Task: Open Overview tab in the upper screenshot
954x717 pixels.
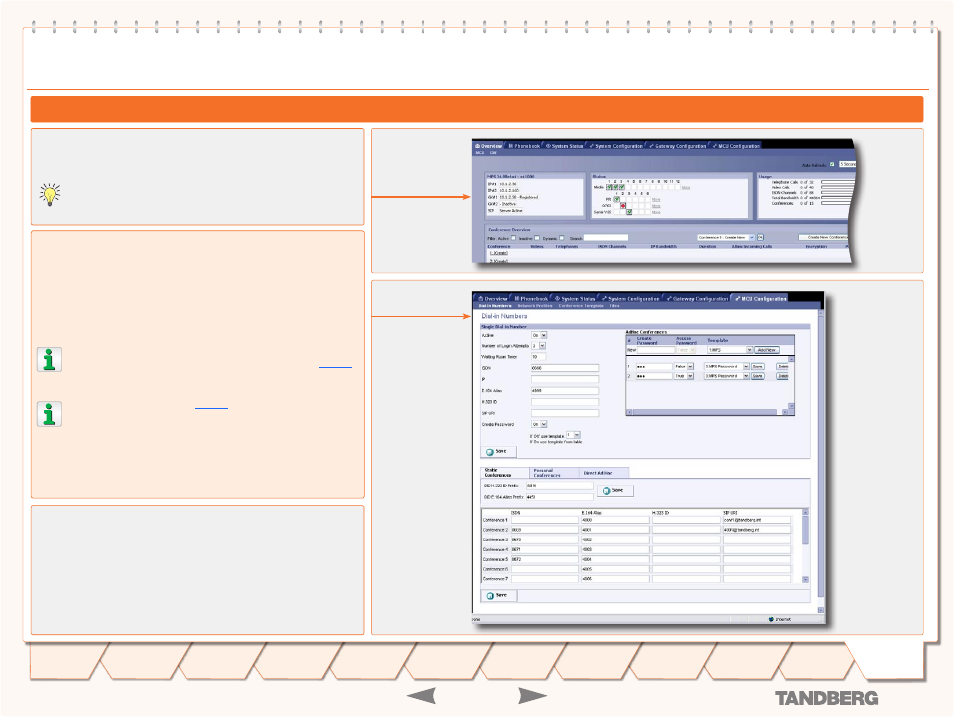Action: tap(489, 146)
